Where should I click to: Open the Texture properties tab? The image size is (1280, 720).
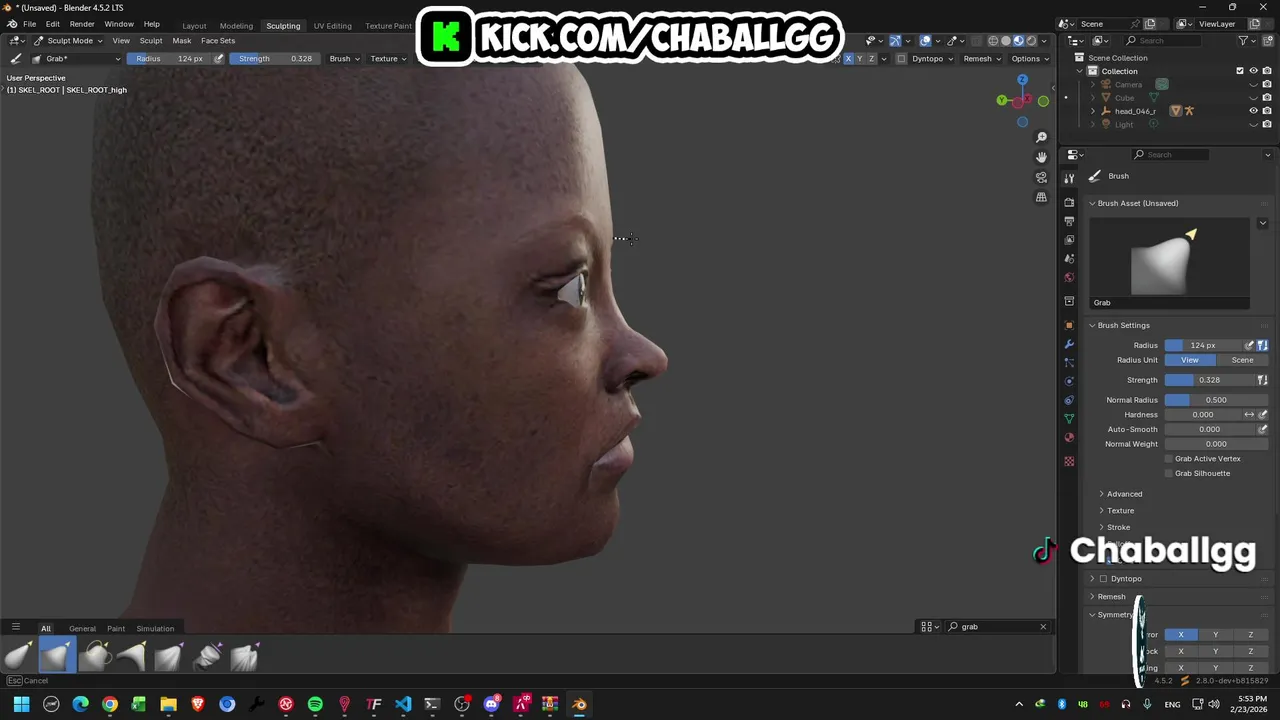[x=1069, y=461]
